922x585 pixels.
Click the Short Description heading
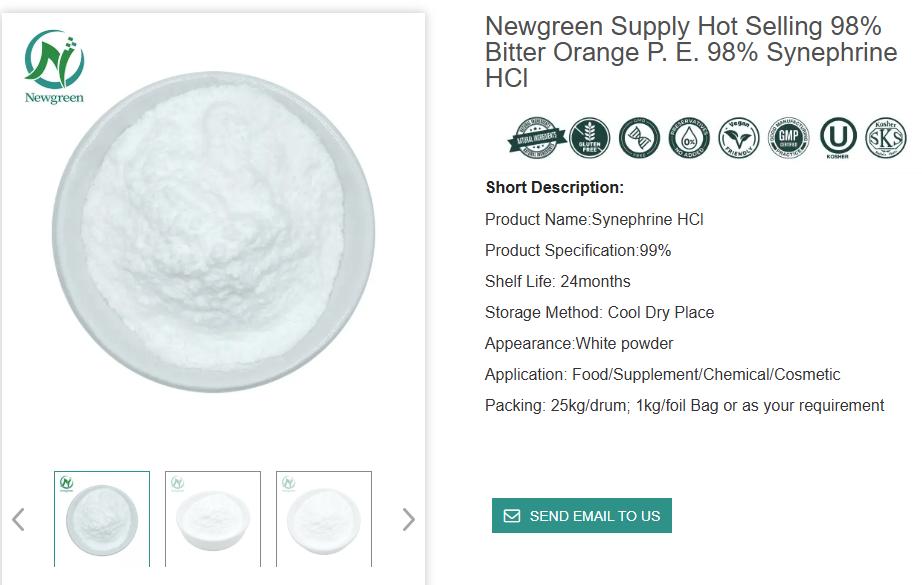click(x=554, y=187)
